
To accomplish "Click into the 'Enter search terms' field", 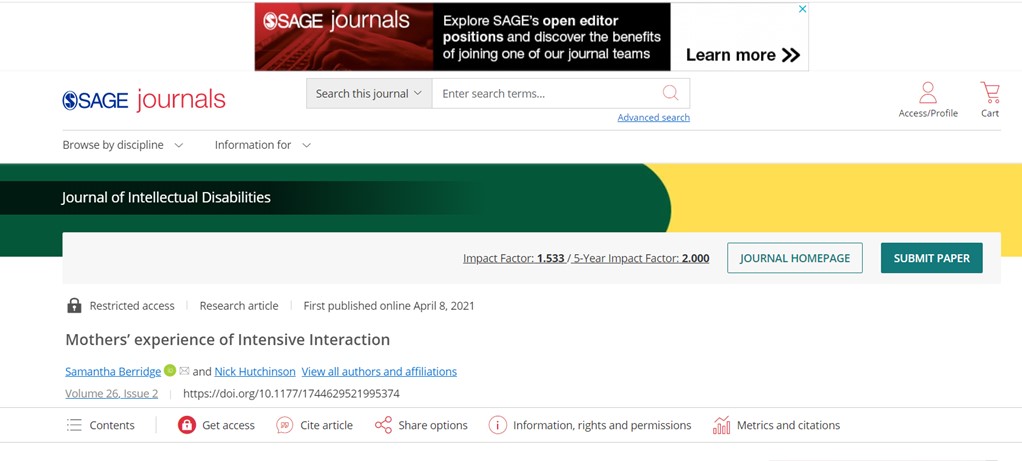I will click(x=545, y=93).
